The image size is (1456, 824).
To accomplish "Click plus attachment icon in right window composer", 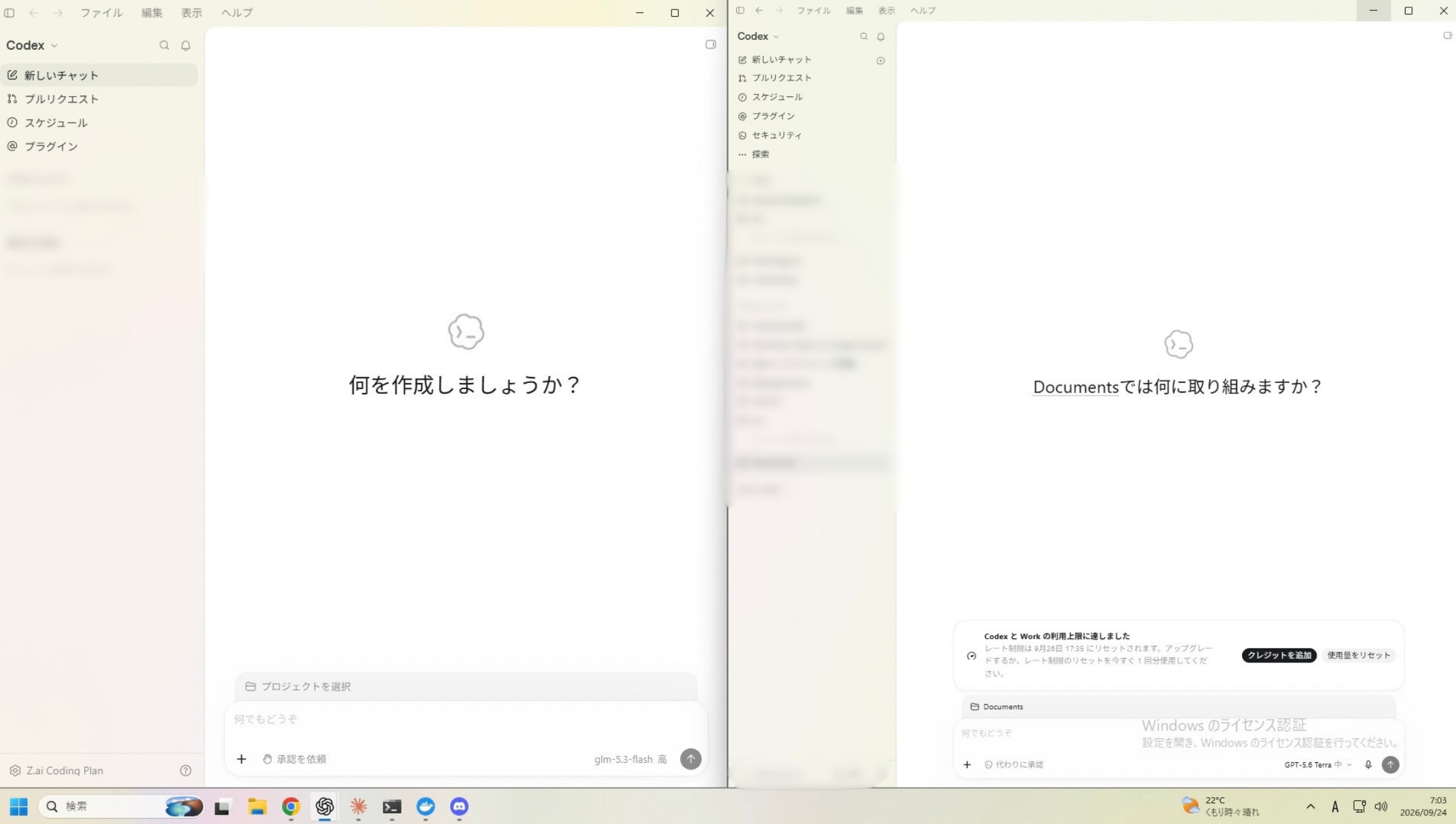I will (x=967, y=764).
